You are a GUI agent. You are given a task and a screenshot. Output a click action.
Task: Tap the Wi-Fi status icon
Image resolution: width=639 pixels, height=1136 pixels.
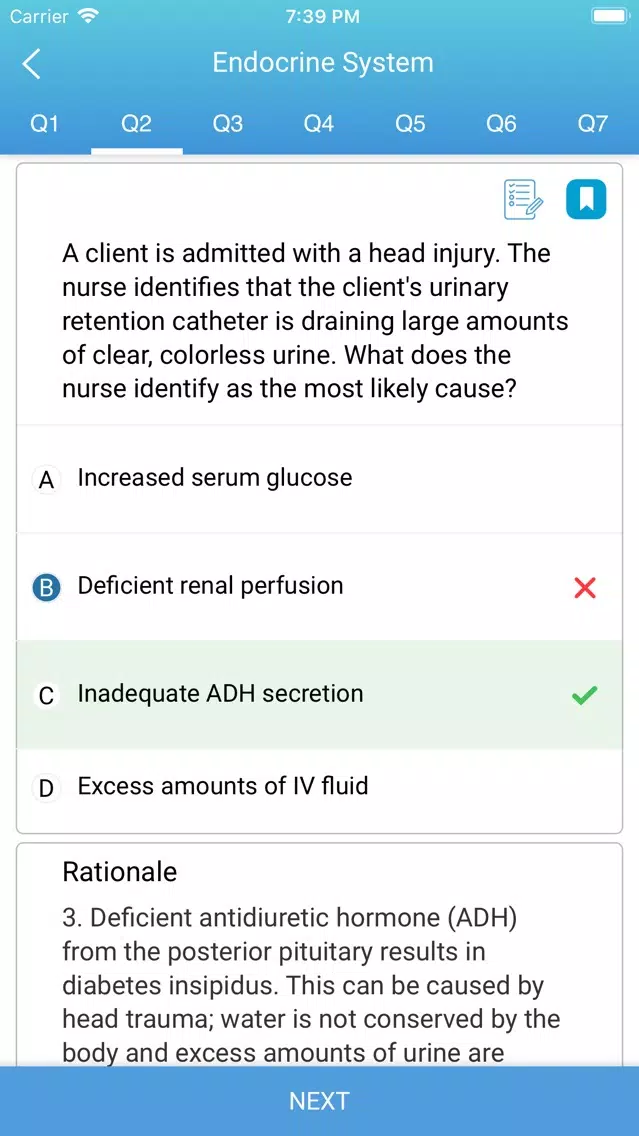pyautogui.click(x=88, y=17)
